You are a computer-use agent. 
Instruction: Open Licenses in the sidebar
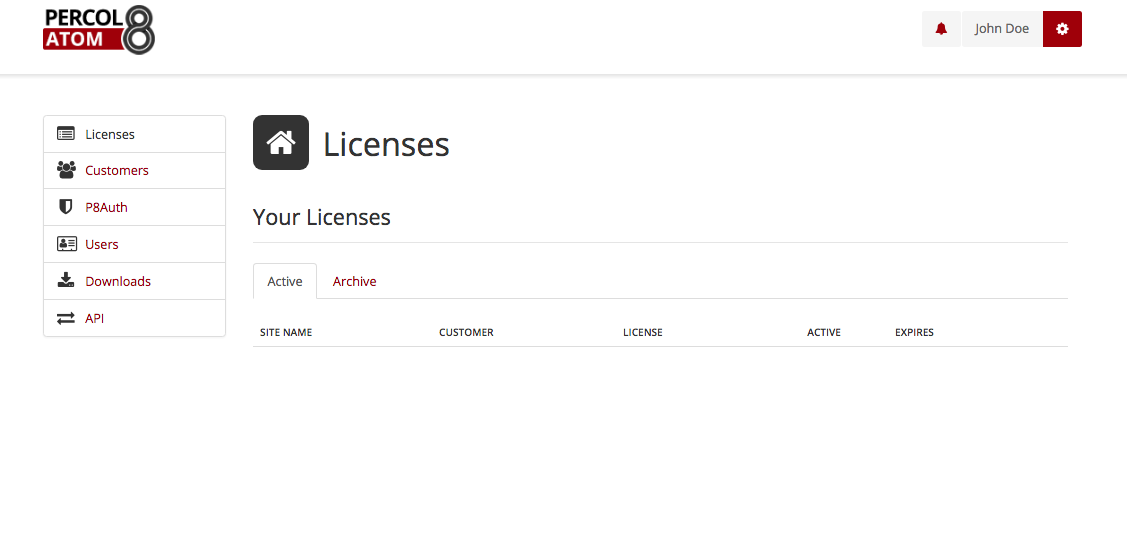tap(134, 134)
